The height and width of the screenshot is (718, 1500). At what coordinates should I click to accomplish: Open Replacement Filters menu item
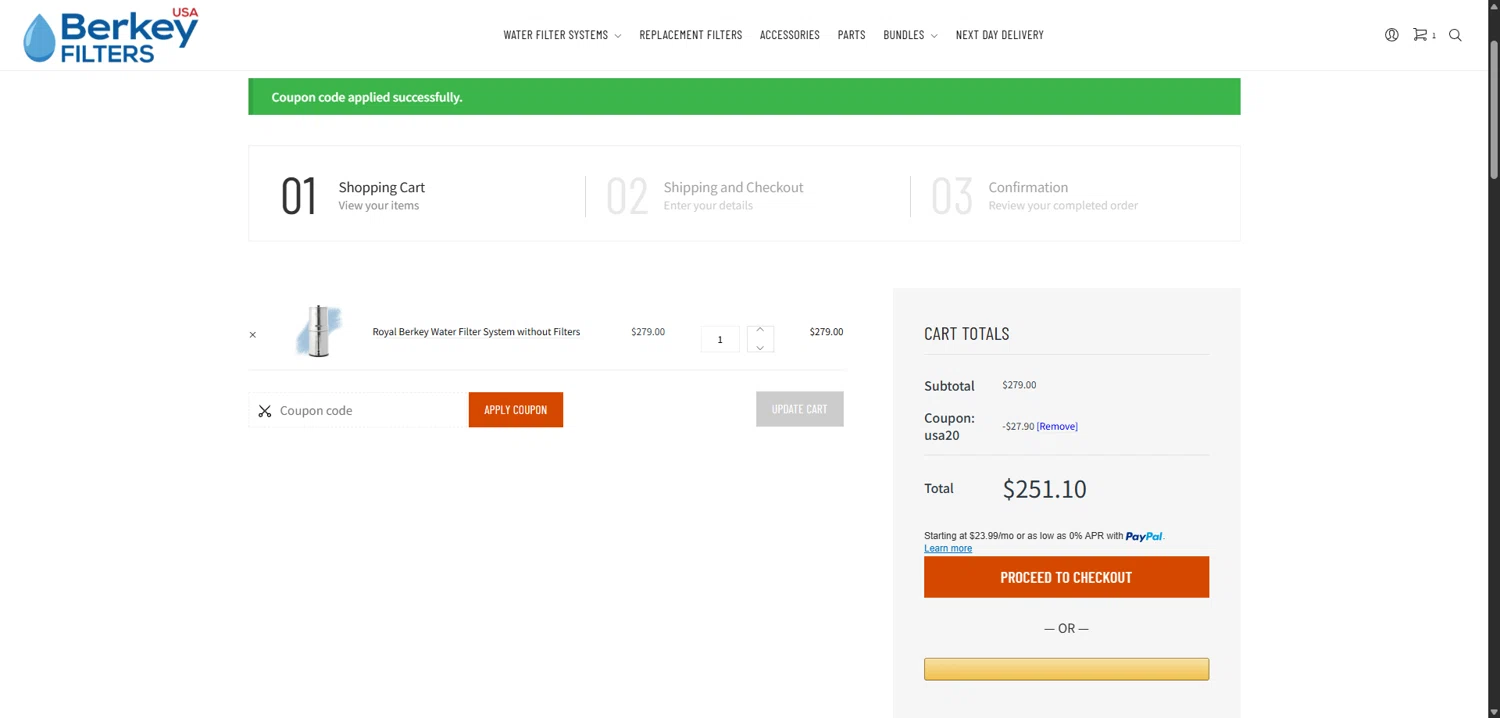(x=691, y=35)
